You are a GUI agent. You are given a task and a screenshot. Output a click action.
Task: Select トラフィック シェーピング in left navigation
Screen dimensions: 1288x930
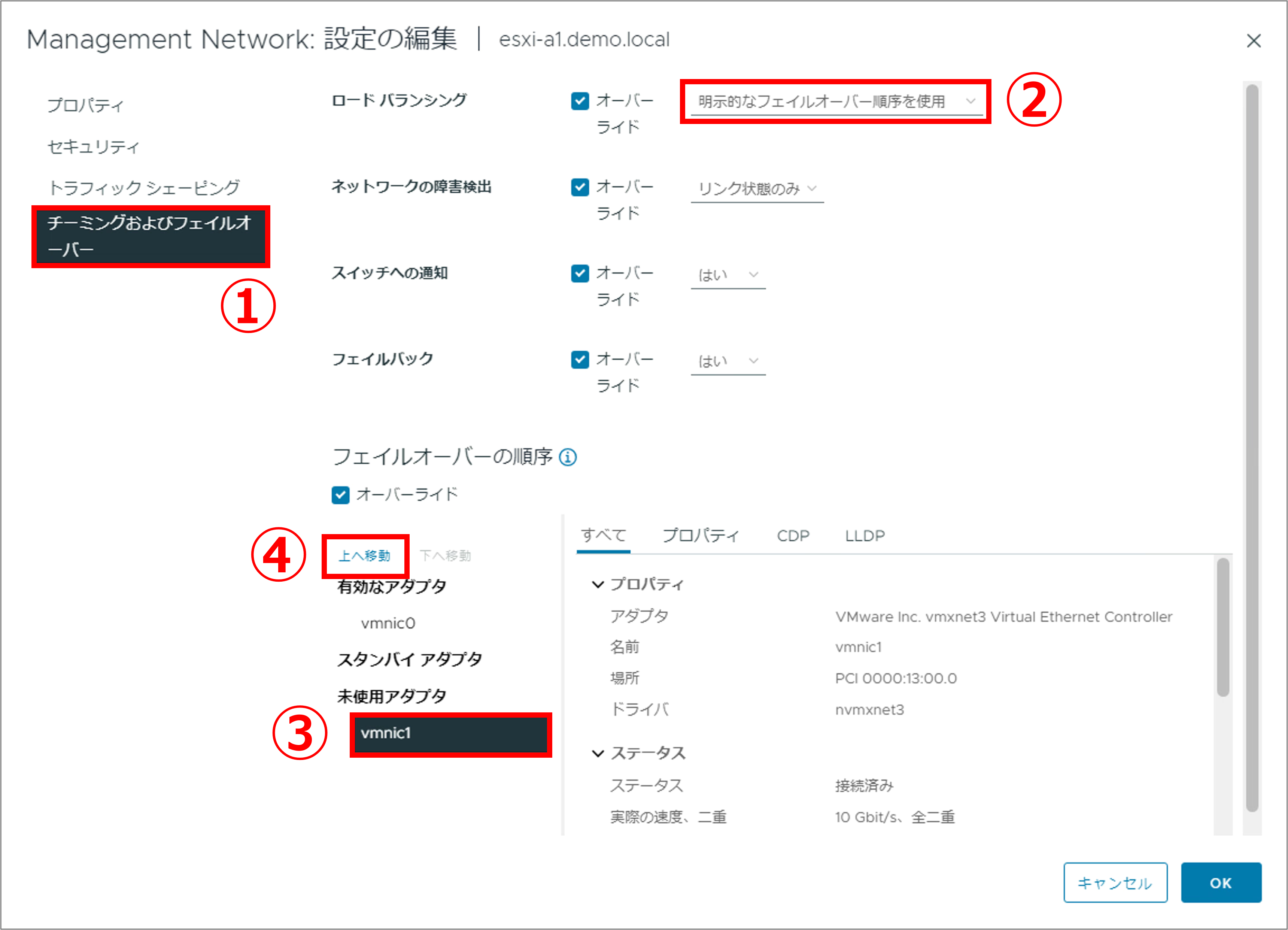(144, 188)
